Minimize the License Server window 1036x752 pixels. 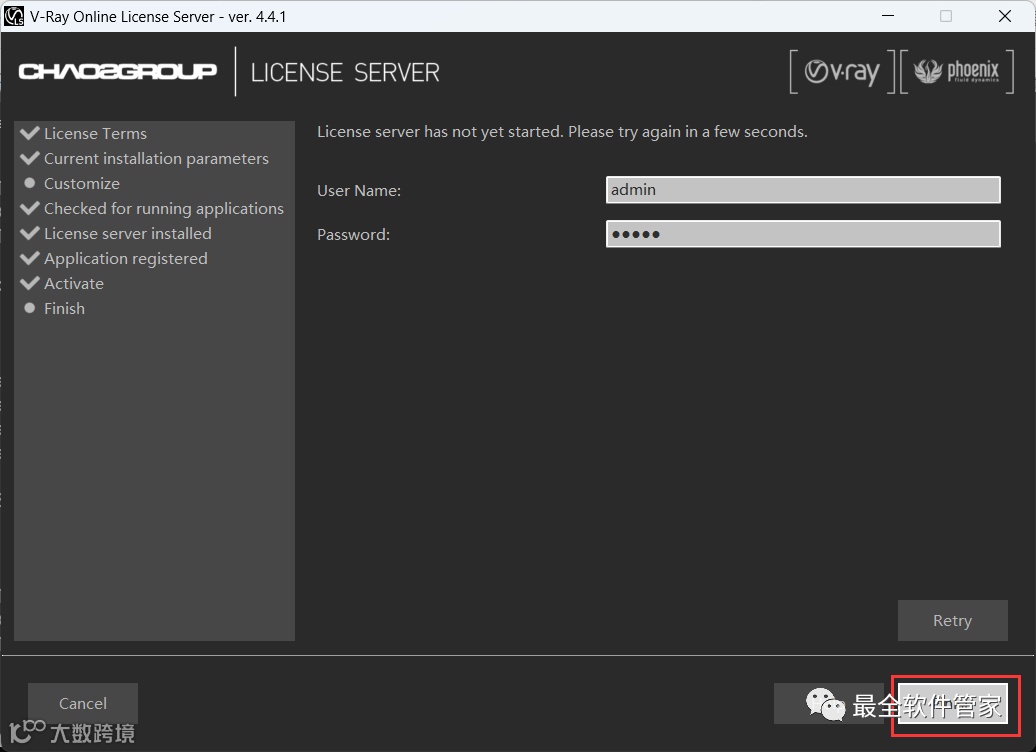[888, 16]
